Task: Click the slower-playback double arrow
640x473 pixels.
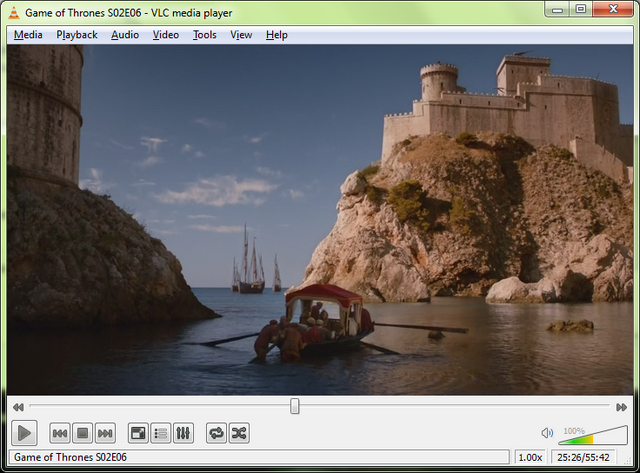Action: click(x=18, y=407)
